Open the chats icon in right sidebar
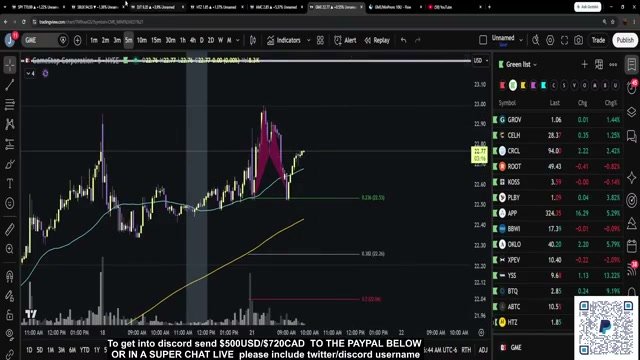640x360 pixels. [x=631, y=136]
